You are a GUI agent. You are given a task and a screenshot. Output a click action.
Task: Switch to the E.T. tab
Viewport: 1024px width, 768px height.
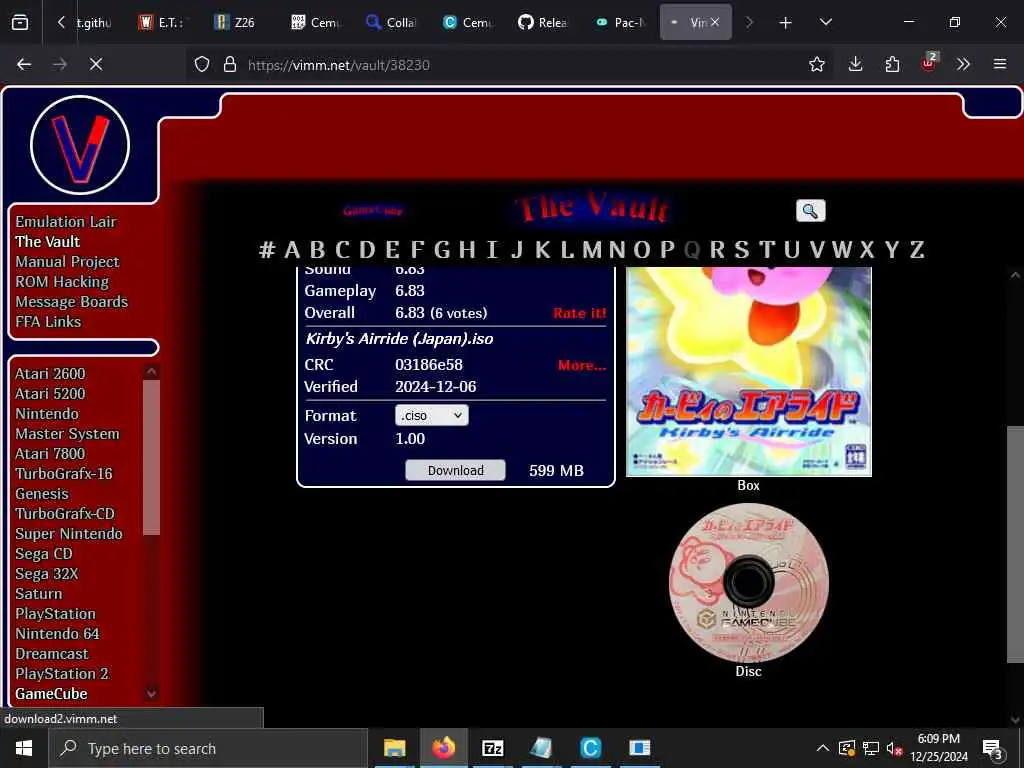point(163,22)
